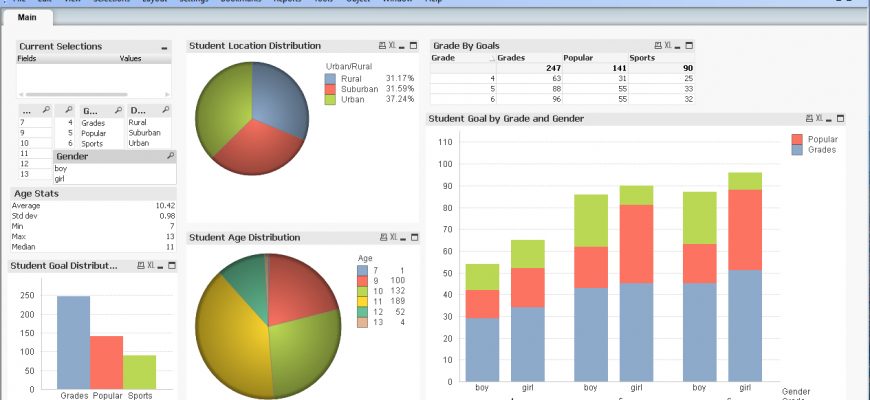Image resolution: width=870 pixels, height=400 pixels.
Task: Export Student Goal by Grade chart to Excel
Action: [x=818, y=119]
